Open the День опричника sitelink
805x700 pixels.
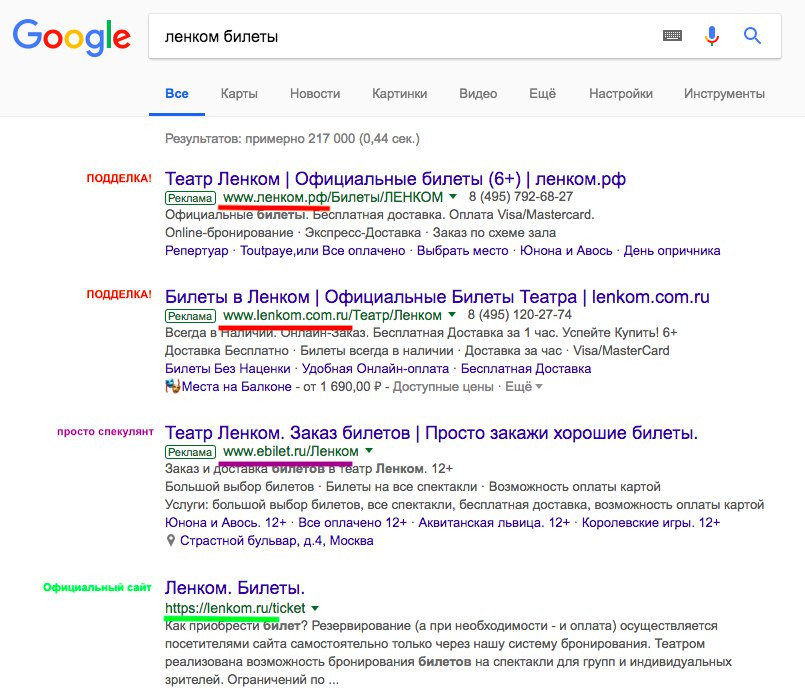[x=672, y=251]
